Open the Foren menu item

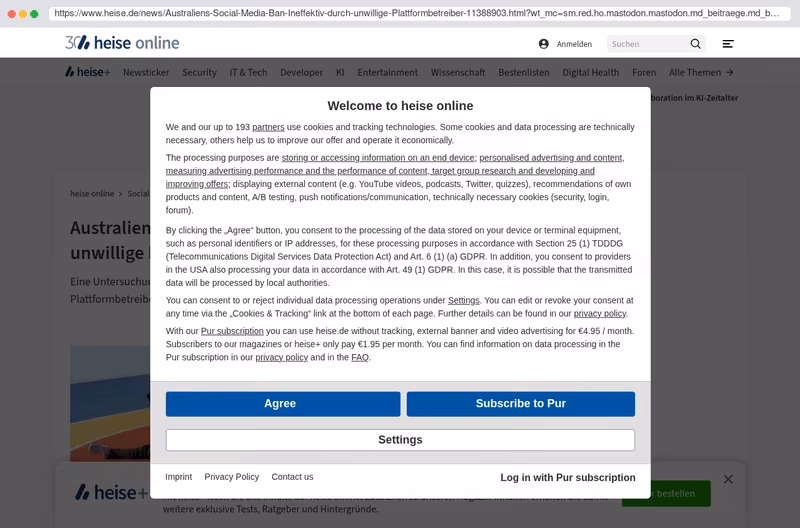pyautogui.click(x=644, y=72)
